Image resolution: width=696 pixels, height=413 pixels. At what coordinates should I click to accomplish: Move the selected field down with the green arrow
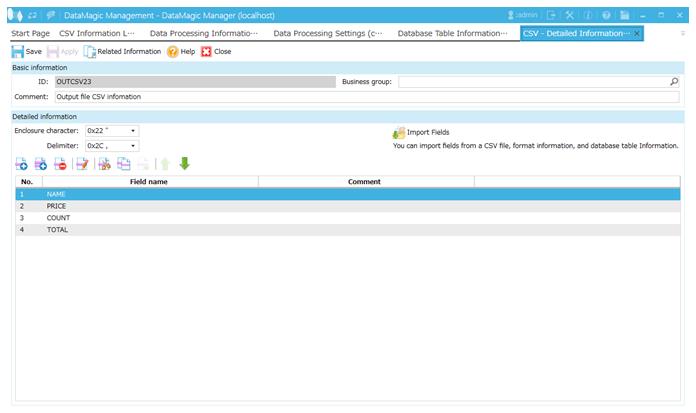tap(184, 164)
